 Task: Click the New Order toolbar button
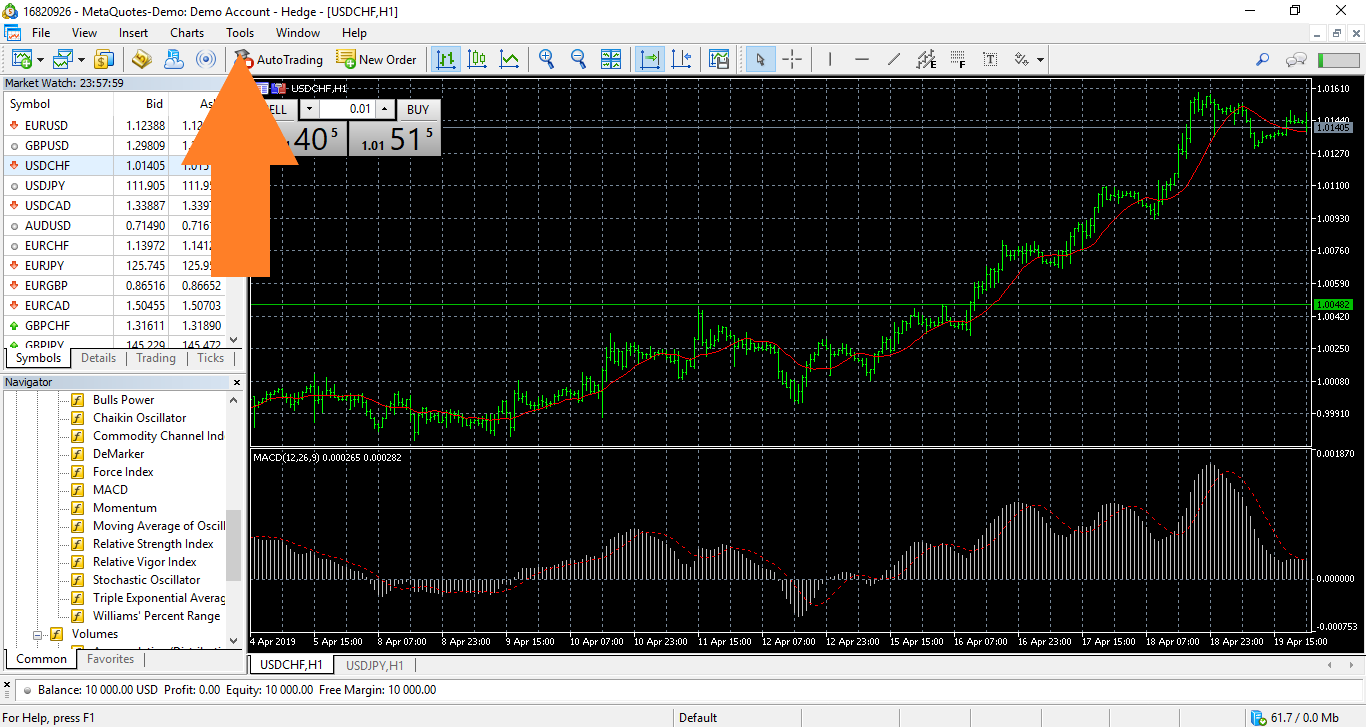(x=376, y=59)
